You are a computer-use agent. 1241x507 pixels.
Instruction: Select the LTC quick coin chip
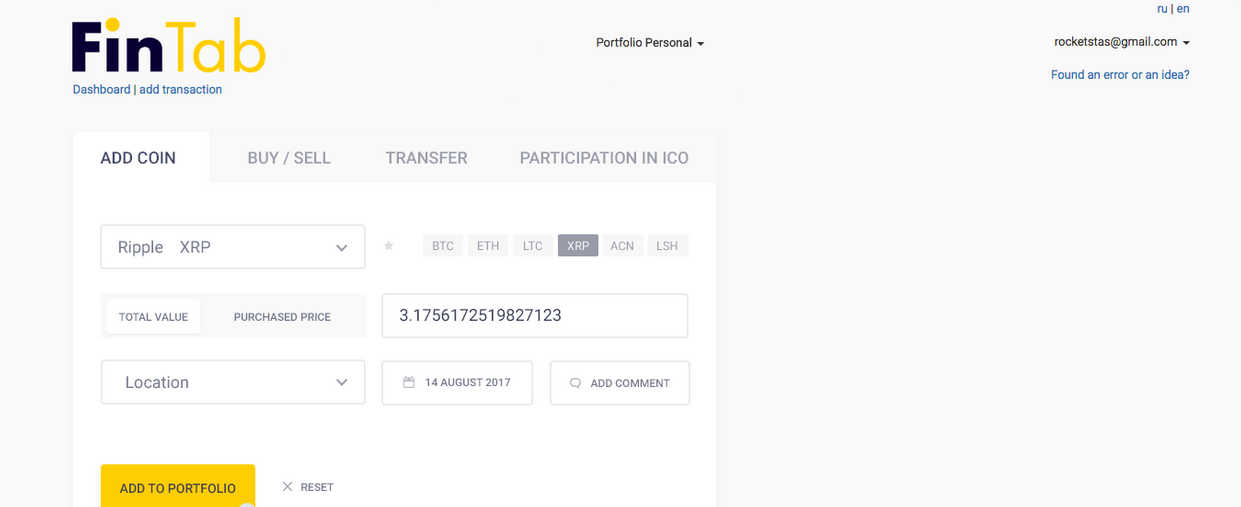(533, 246)
